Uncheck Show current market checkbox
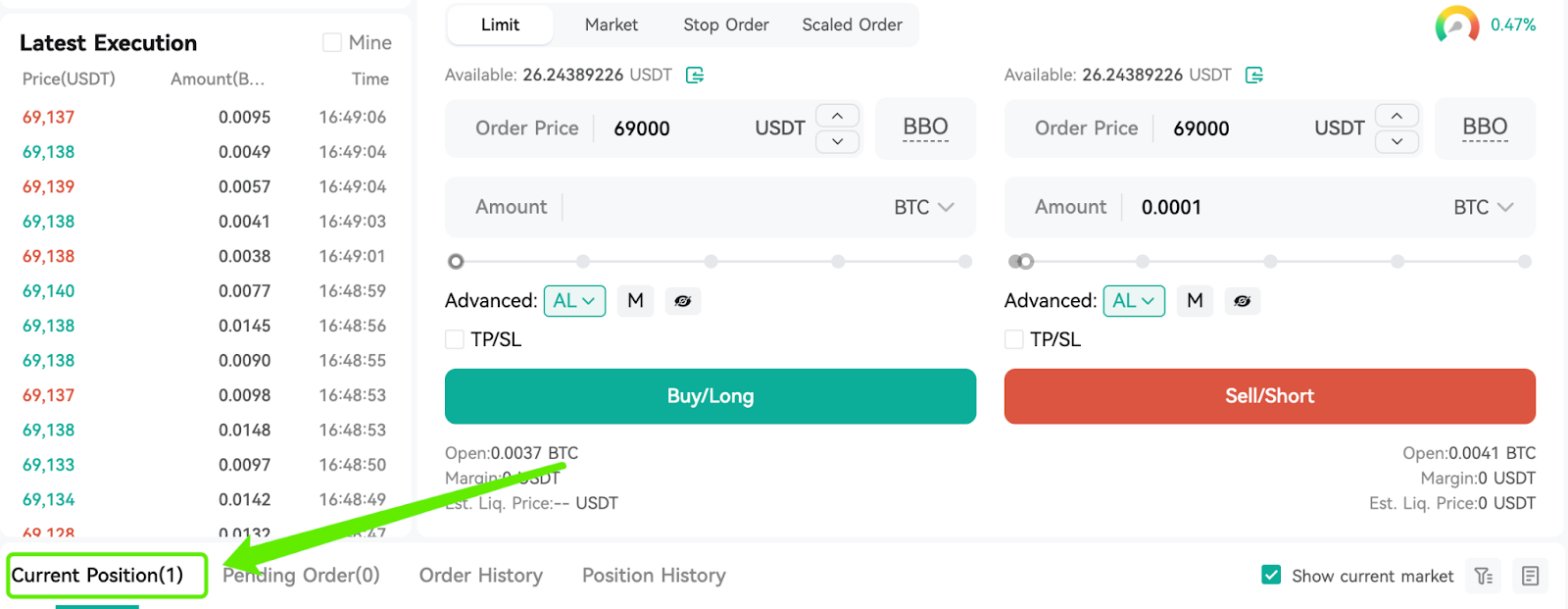The height and width of the screenshot is (609, 1568). (x=1271, y=576)
